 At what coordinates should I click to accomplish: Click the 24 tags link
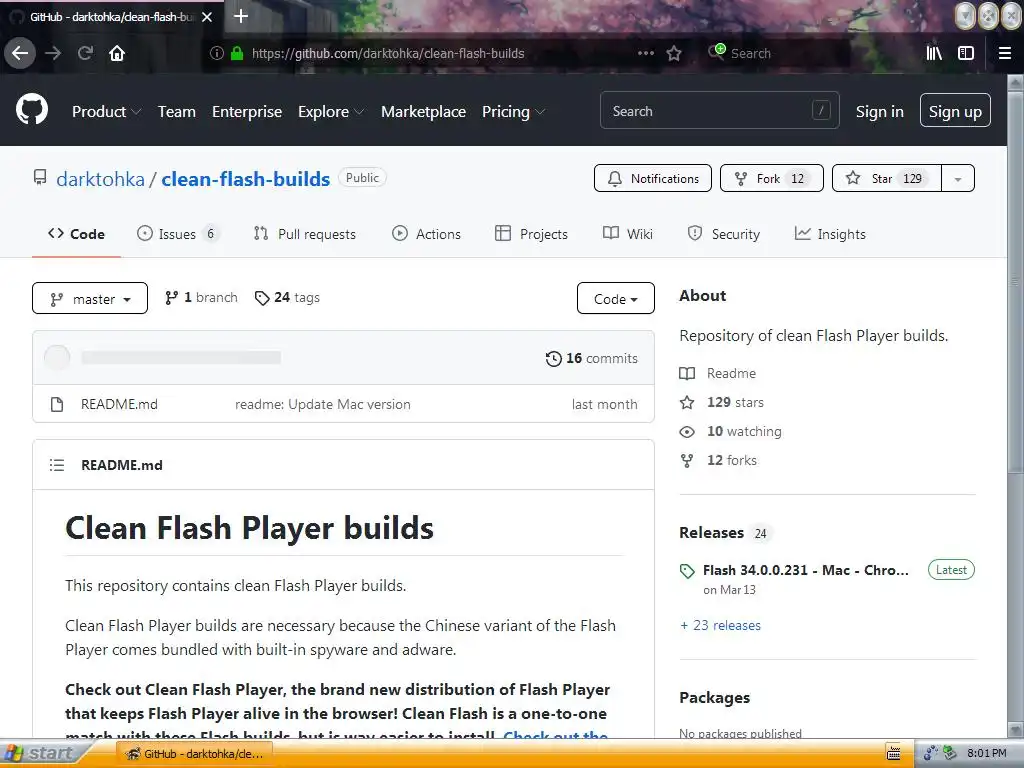(x=287, y=298)
